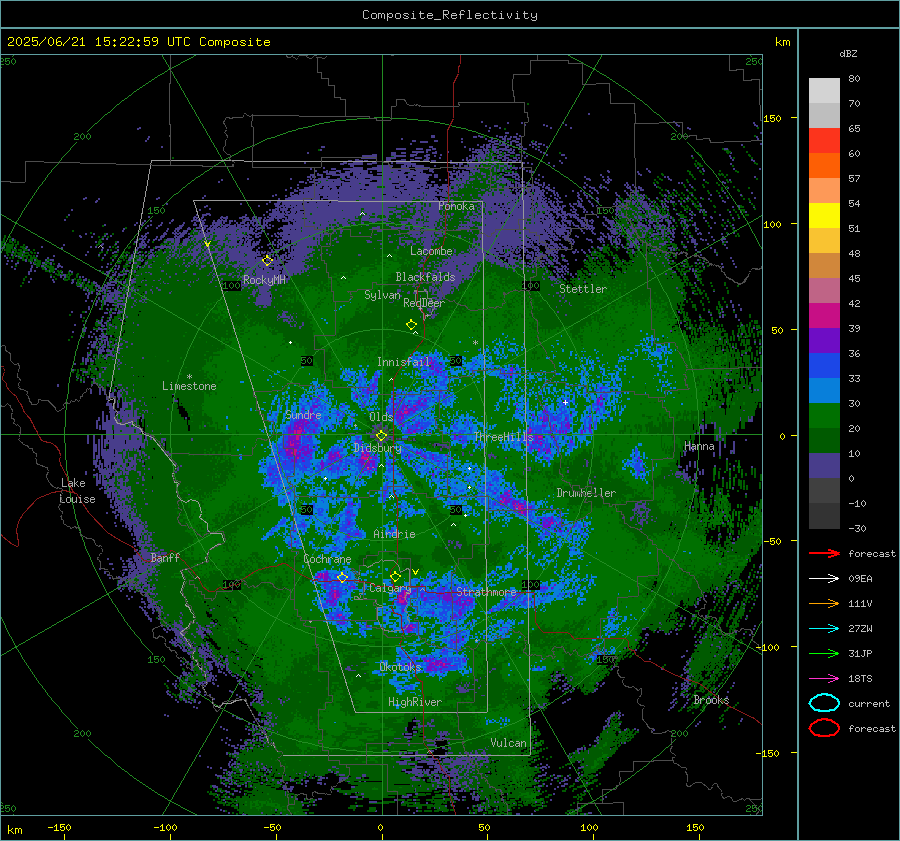900x841 pixels.
Task: Click the Innisfail city label
Action: [x=404, y=362]
